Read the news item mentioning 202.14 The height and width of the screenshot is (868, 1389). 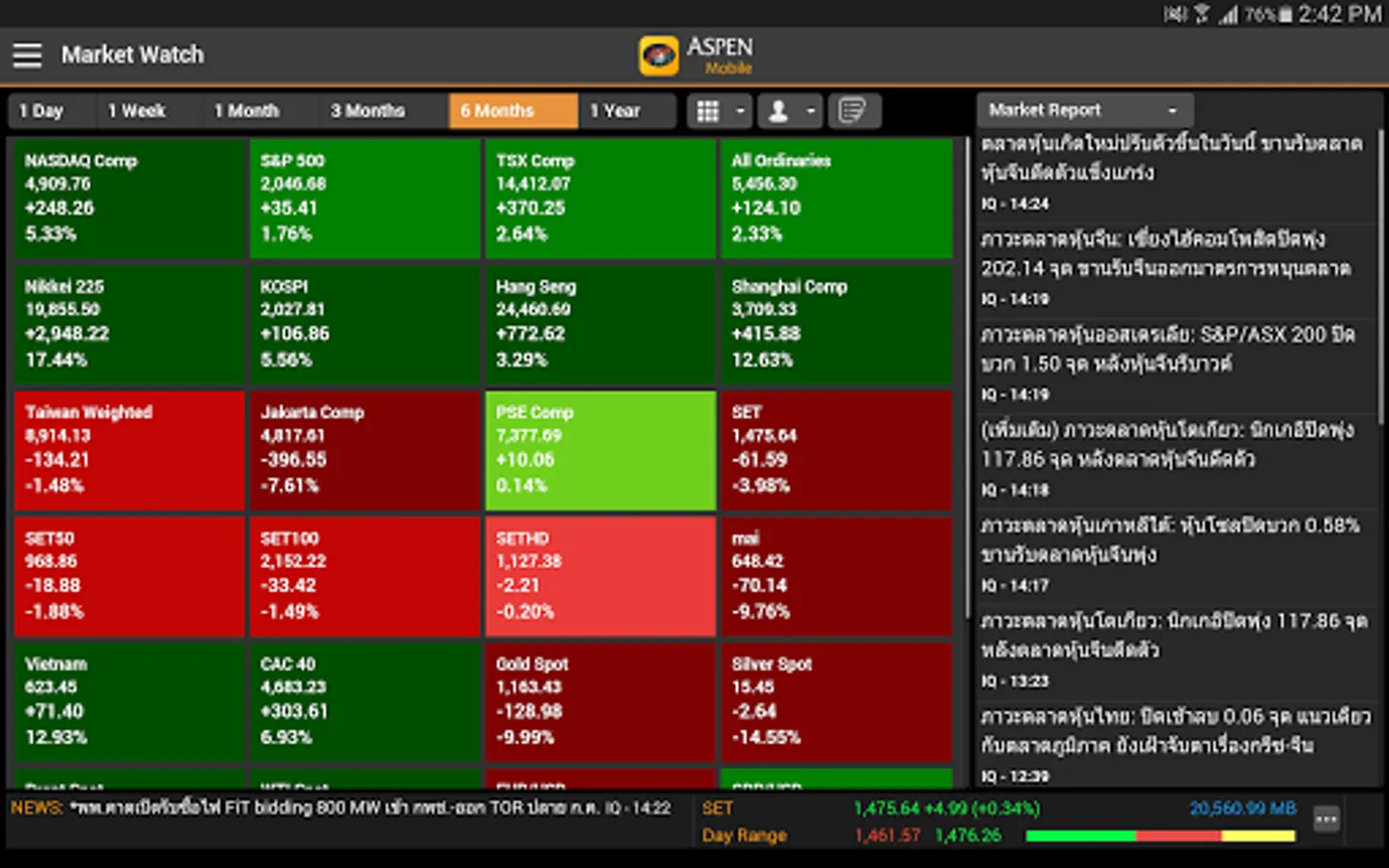[x=1177, y=269]
